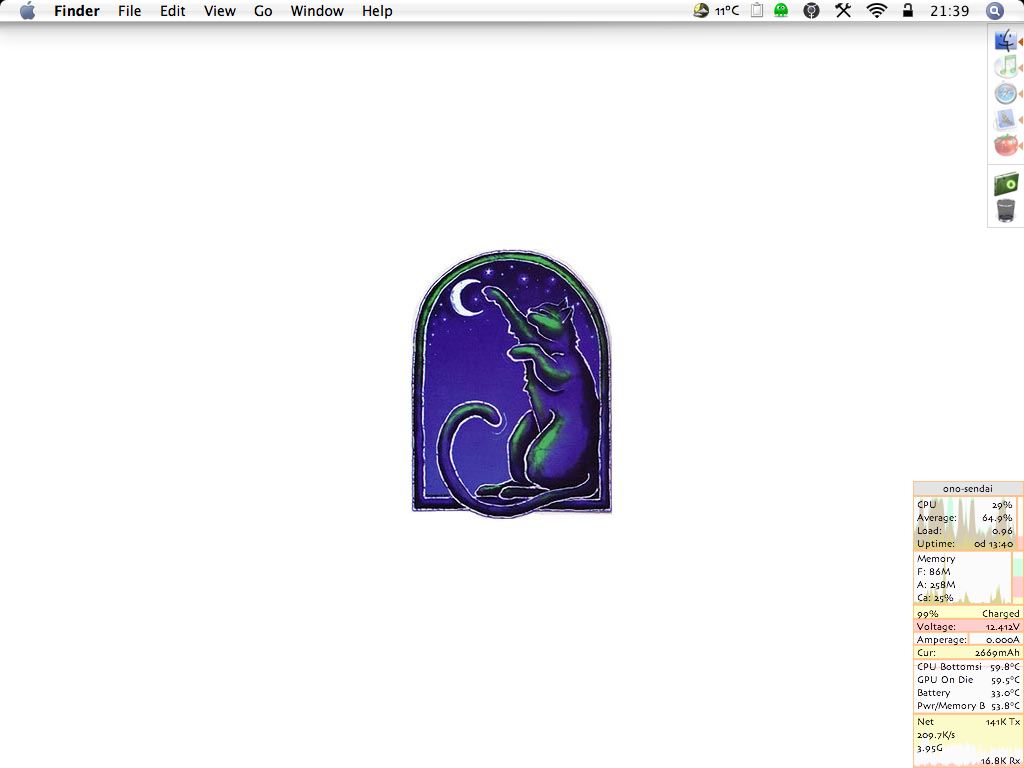The image size is (1024, 768).
Task: Click the ono-sendai monitor title
Action: click(967, 488)
